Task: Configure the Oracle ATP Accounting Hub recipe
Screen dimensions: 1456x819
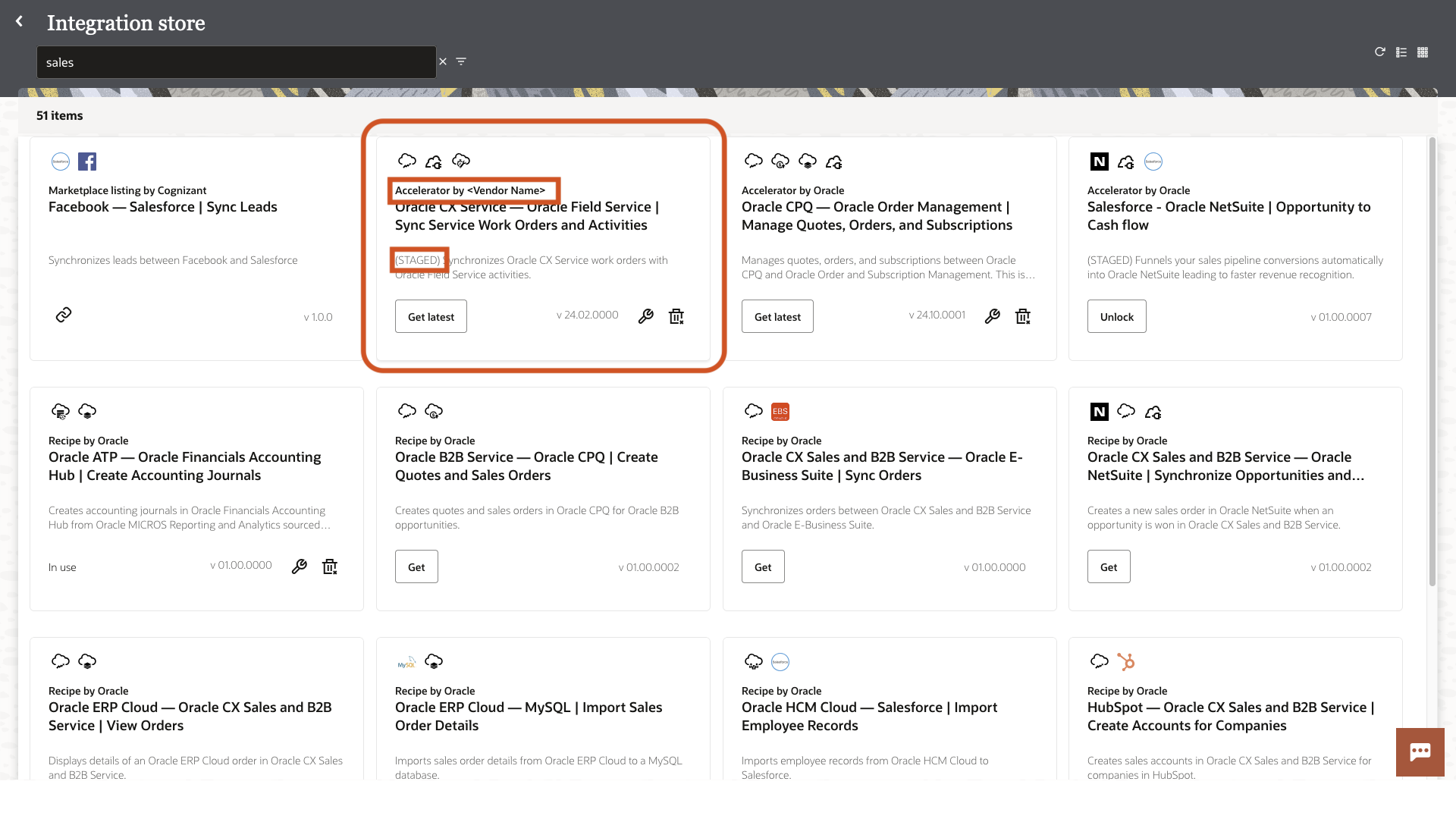Action: pyautogui.click(x=300, y=566)
